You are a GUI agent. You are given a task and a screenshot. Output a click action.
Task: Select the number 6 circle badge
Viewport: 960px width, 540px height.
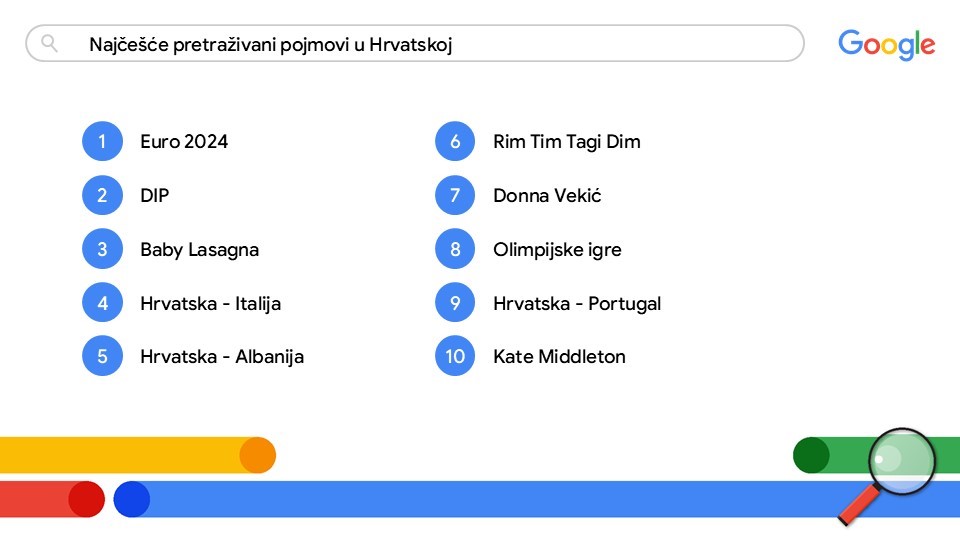[455, 141]
